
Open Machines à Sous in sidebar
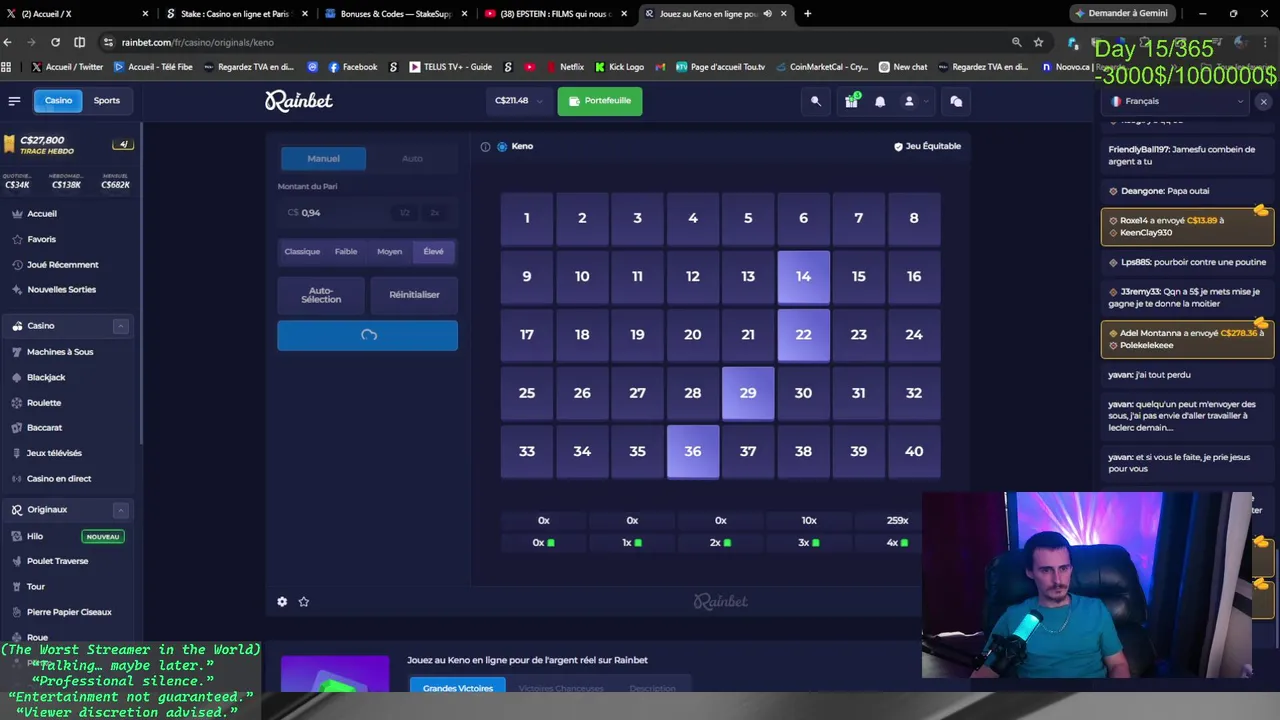pos(60,352)
